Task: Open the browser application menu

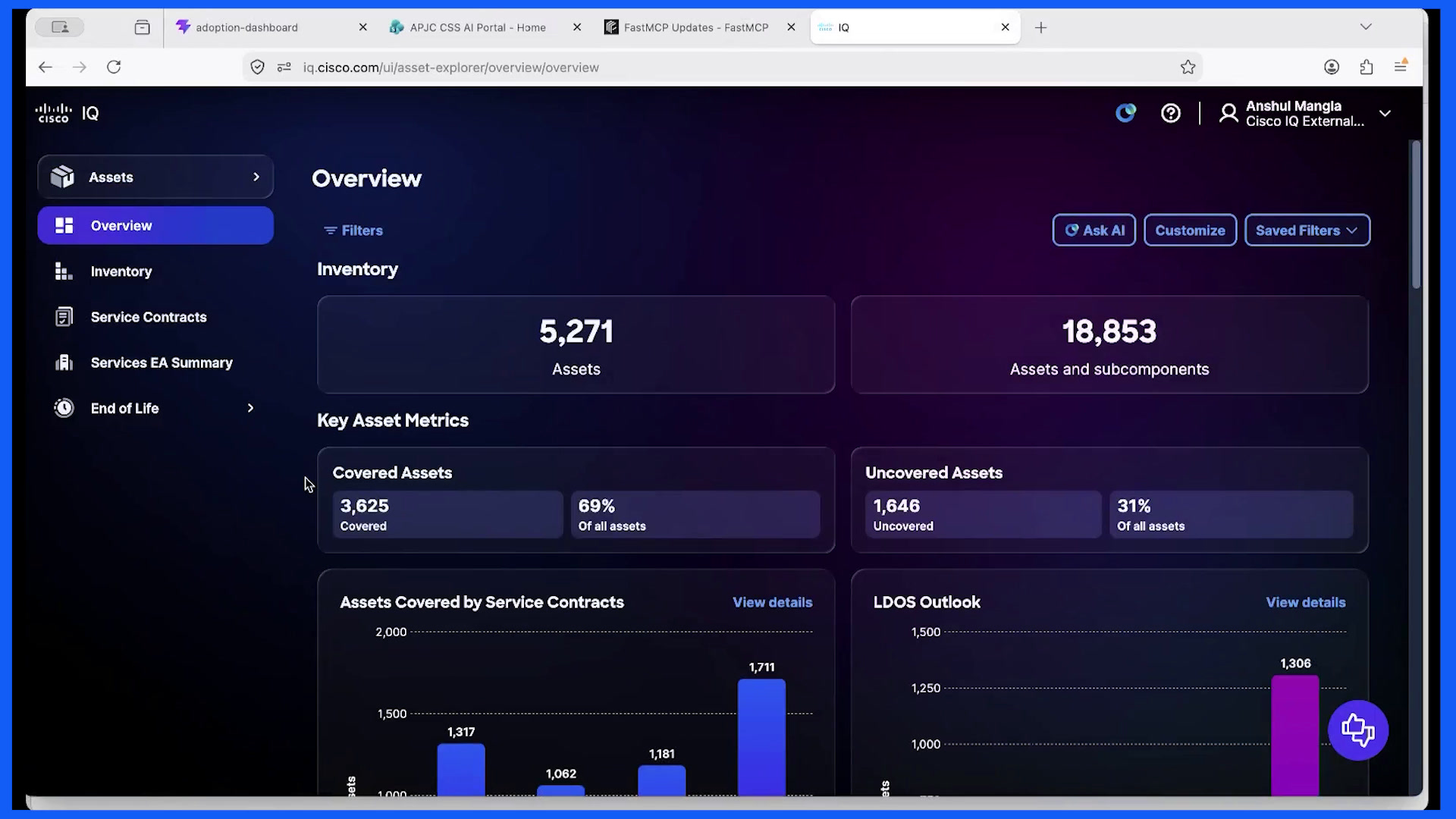Action: [x=1401, y=67]
